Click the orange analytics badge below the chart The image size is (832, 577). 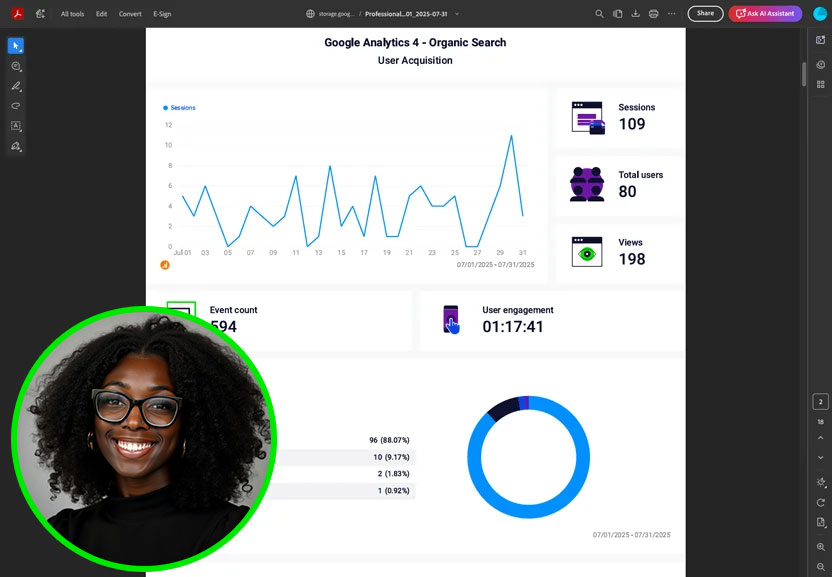165,265
